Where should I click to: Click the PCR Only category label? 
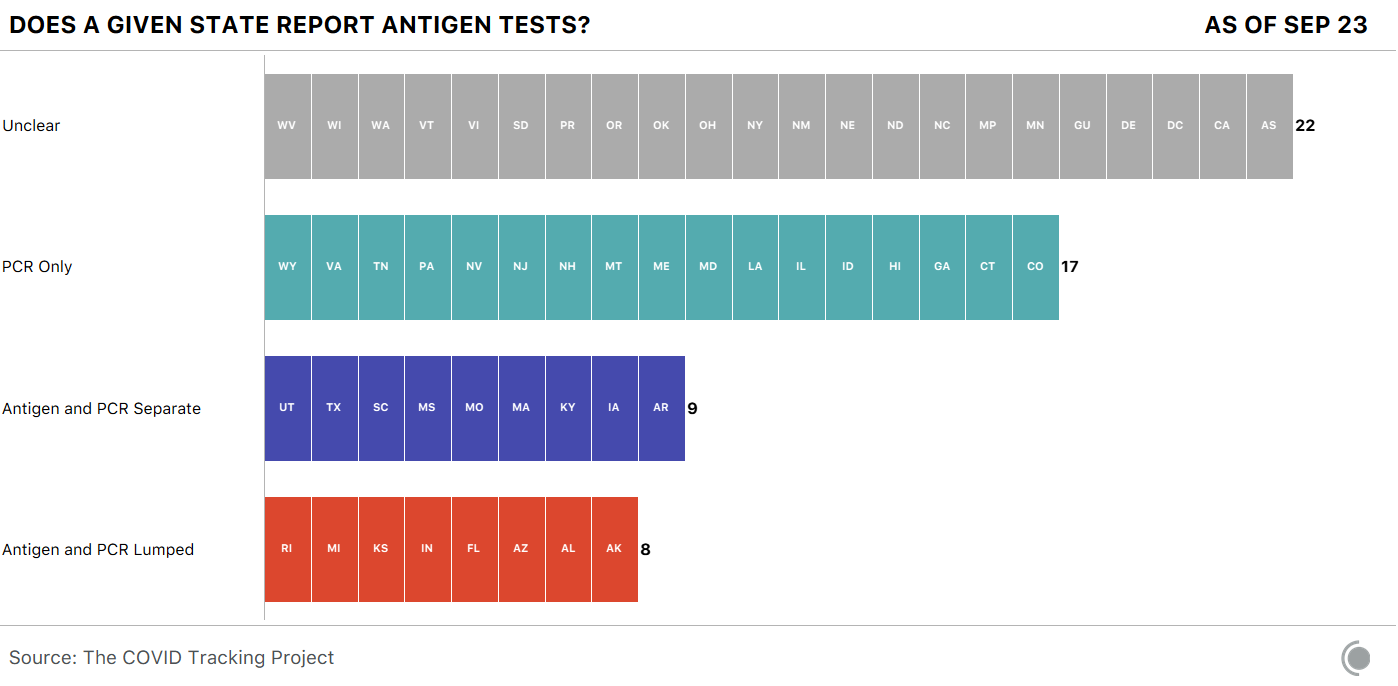[x=37, y=267]
